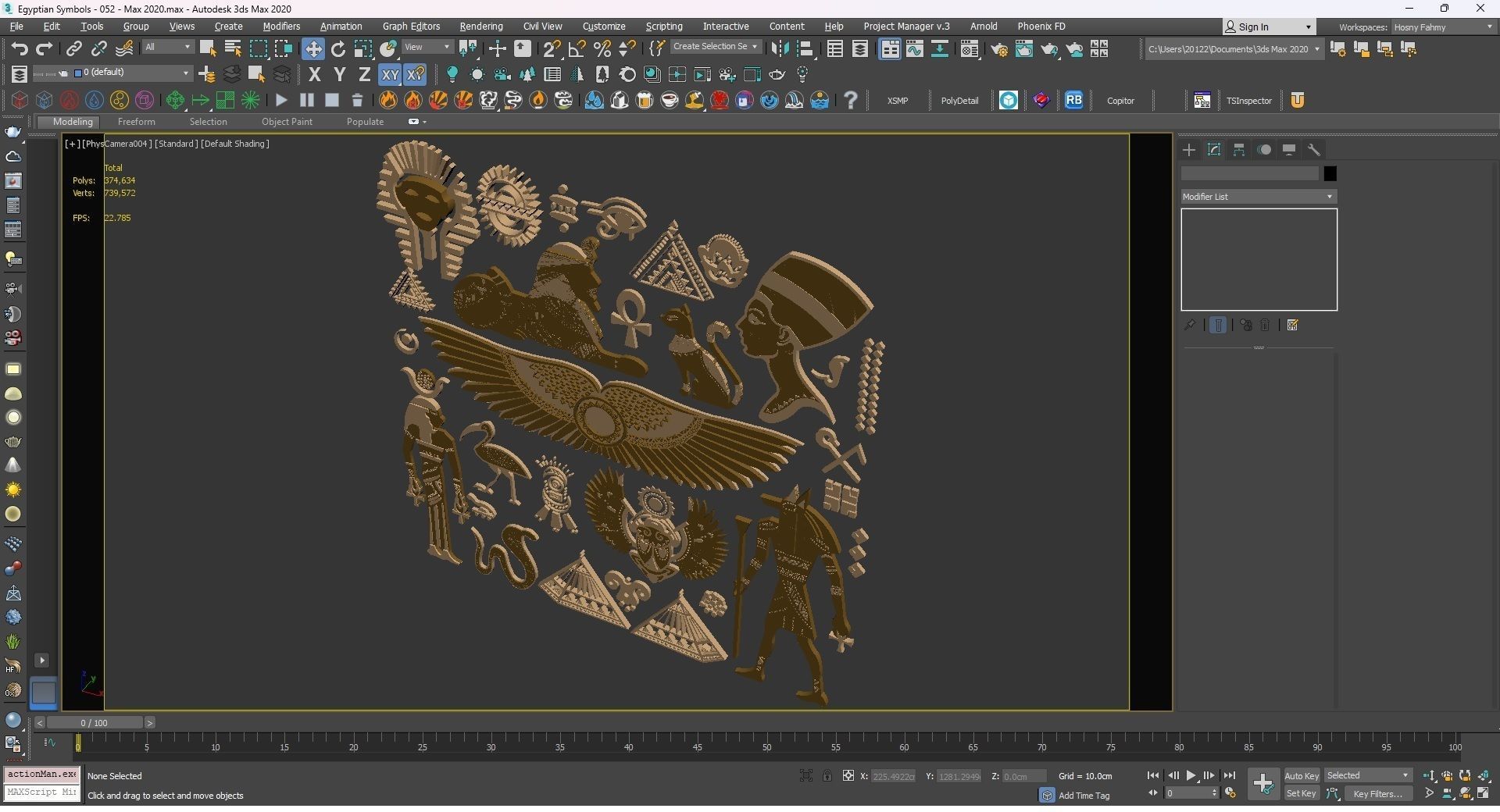1500x812 pixels.
Task: Click the Set Key button
Action: [x=1301, y=793]
